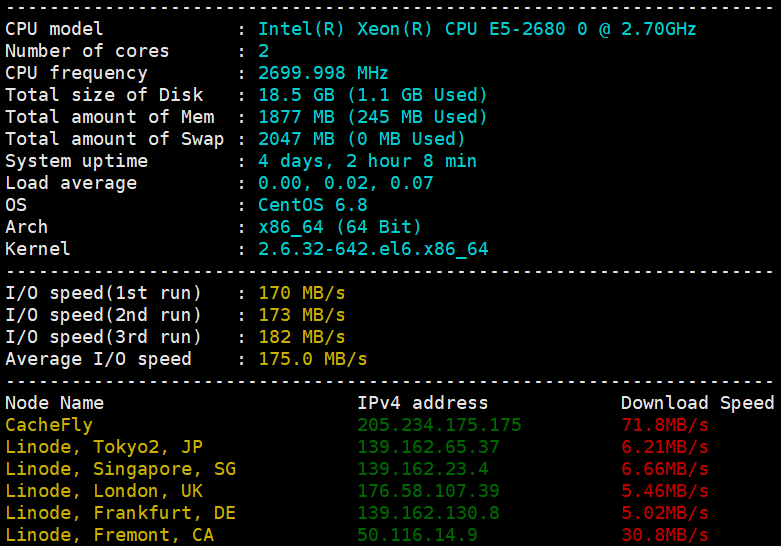Click the CentOS 6.8 OS value

tap(312, 205)
